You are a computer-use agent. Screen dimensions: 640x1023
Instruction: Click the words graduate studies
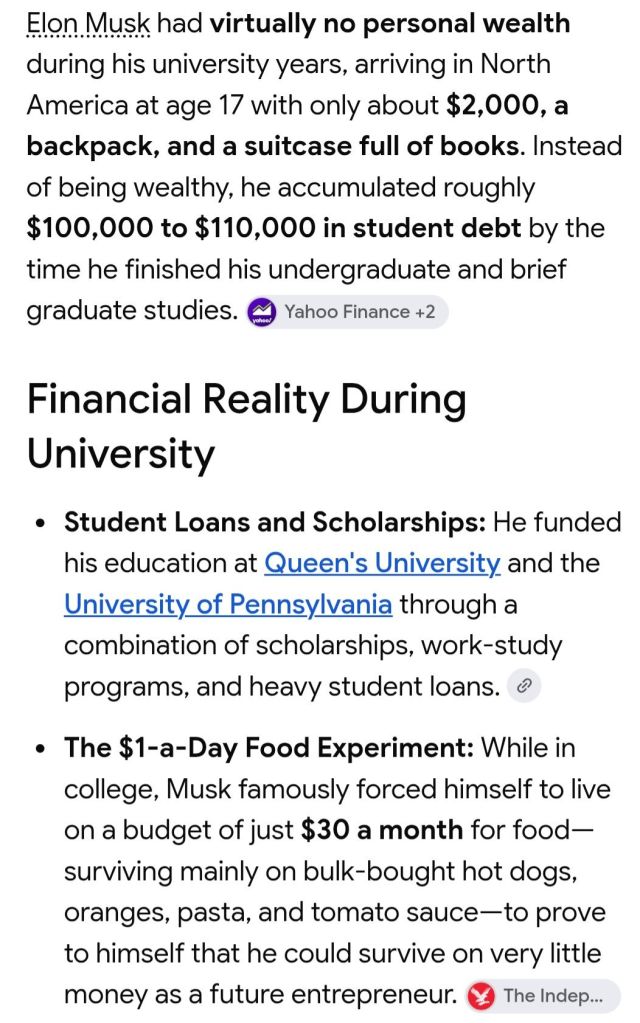132,311
